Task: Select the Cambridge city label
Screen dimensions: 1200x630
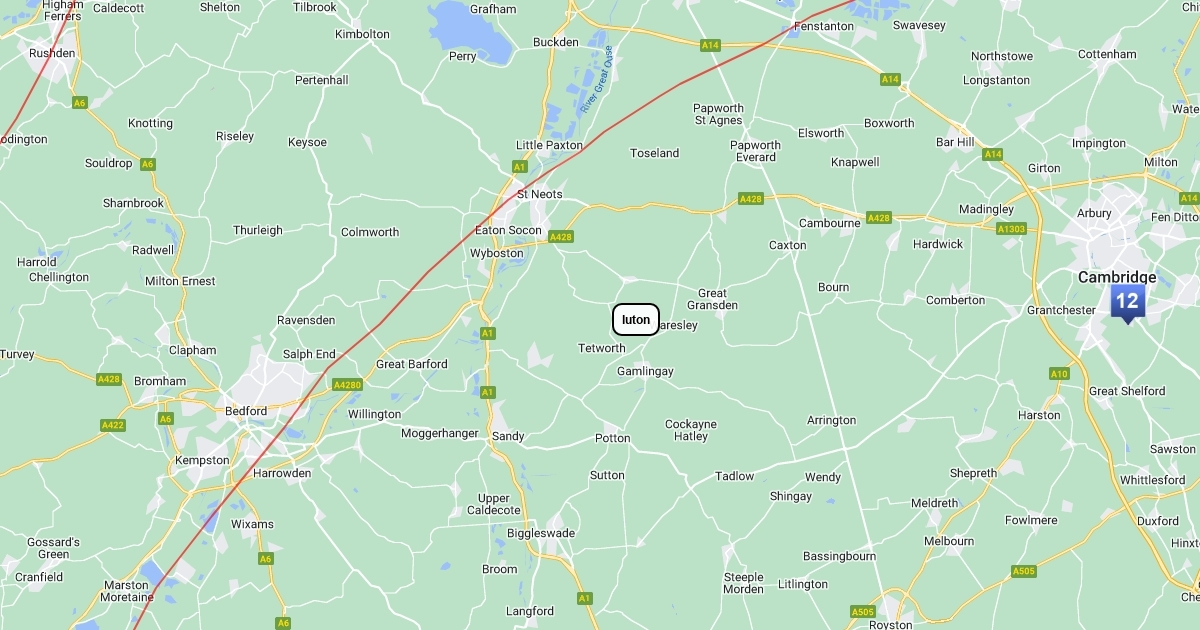Action: point(1117,277)
